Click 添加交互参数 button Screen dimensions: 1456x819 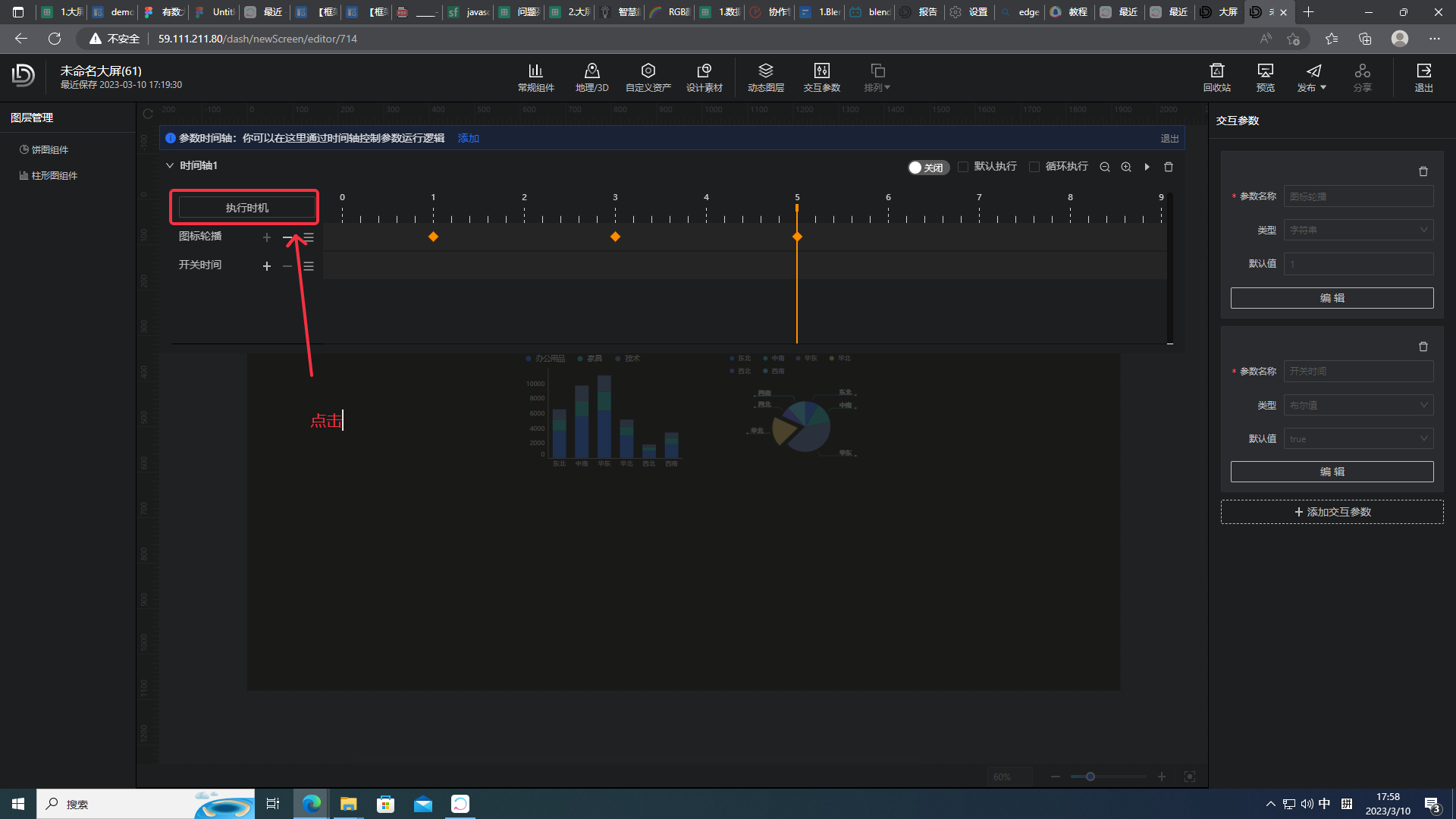(1332, 512)
